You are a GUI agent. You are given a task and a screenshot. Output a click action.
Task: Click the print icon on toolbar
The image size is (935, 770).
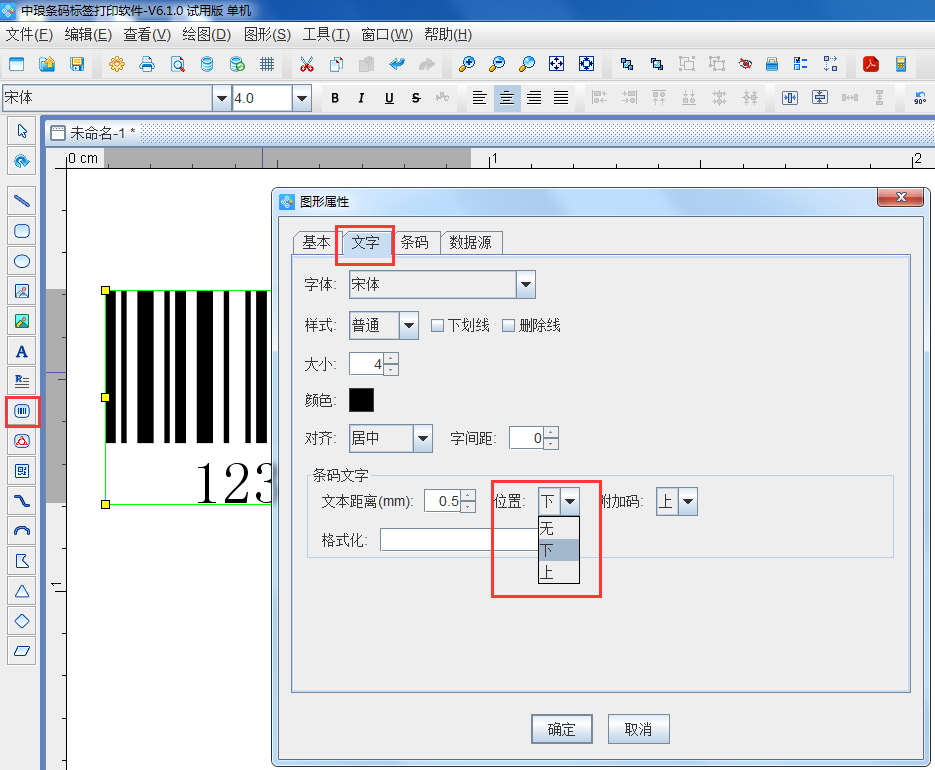147,63
